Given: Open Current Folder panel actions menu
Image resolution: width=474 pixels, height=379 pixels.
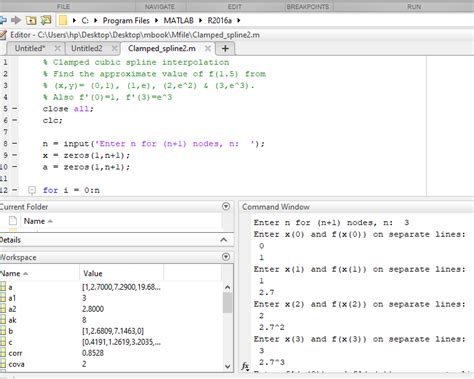Looking at the screenshot, I should click(x=226, y=206).
